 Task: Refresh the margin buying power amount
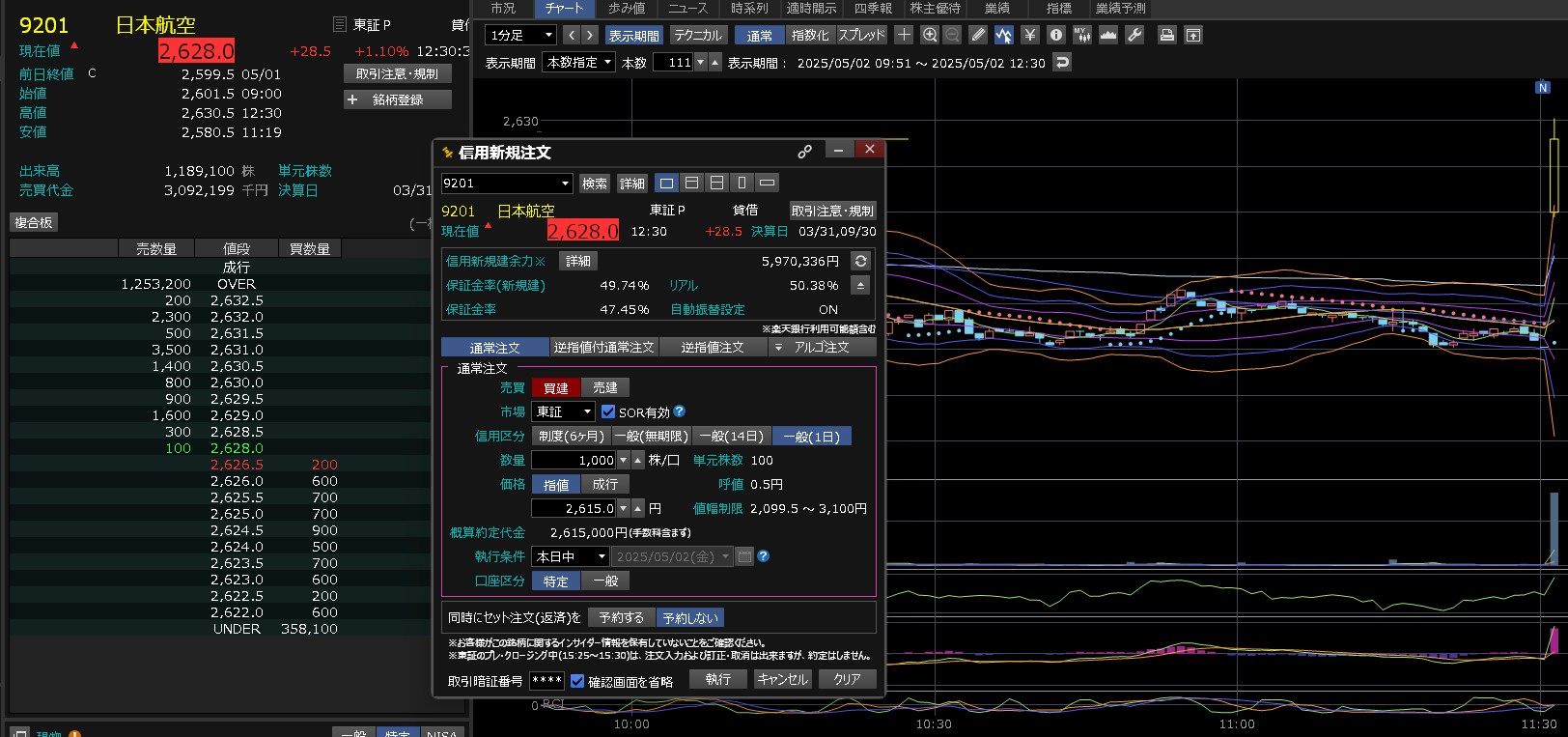click(x=860, y=261)
